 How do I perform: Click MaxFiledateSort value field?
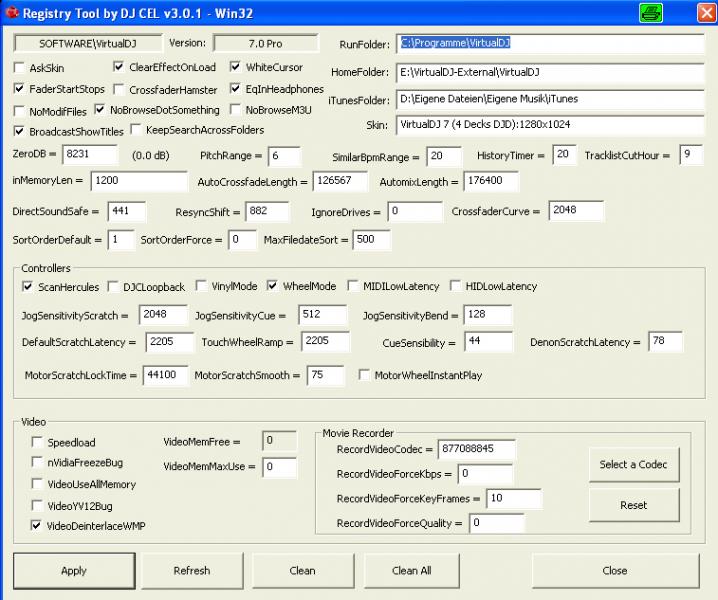coord(371,240)
